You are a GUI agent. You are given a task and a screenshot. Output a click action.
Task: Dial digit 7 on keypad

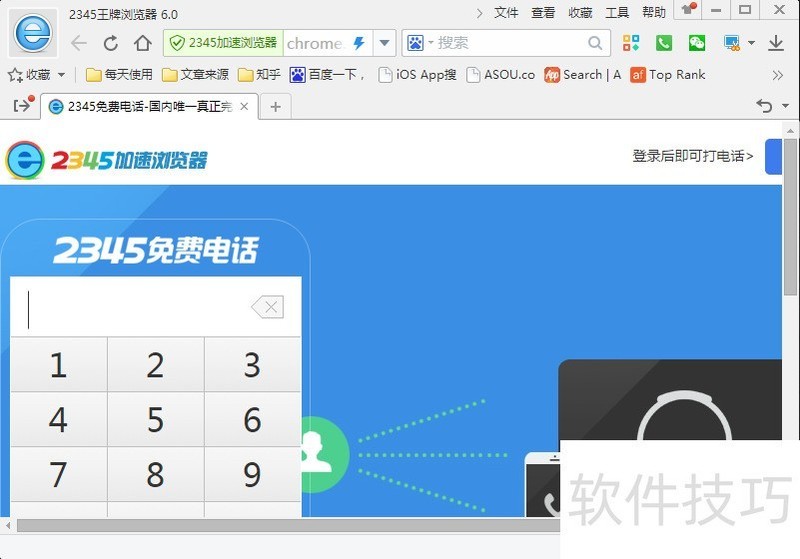(59, 474)
